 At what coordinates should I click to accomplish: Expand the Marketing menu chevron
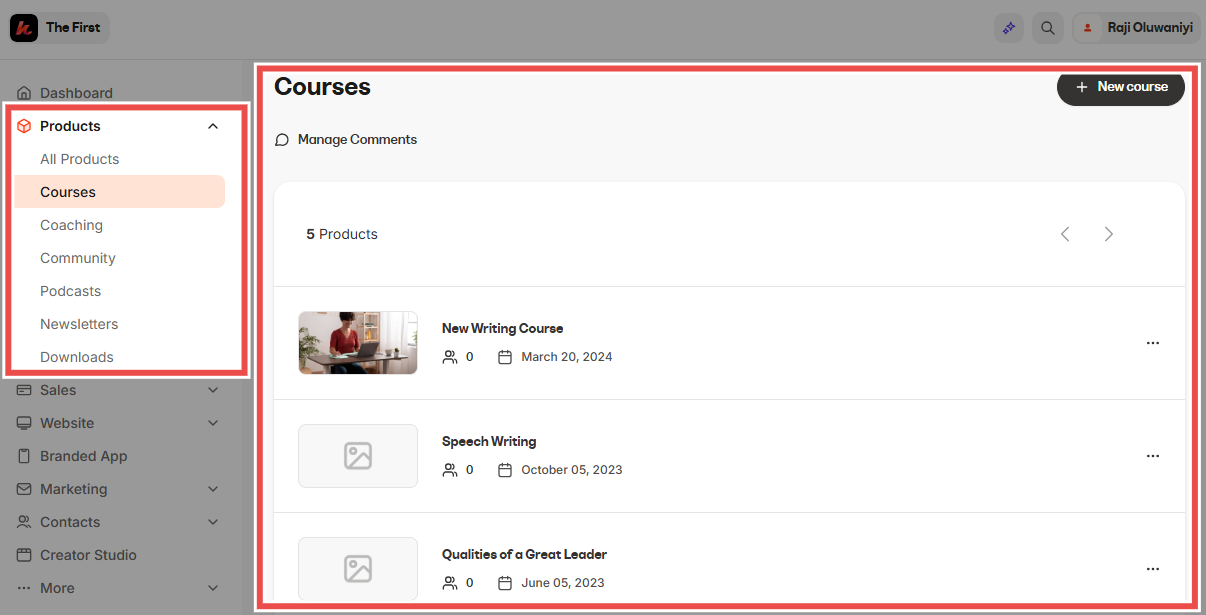point(213,489)
